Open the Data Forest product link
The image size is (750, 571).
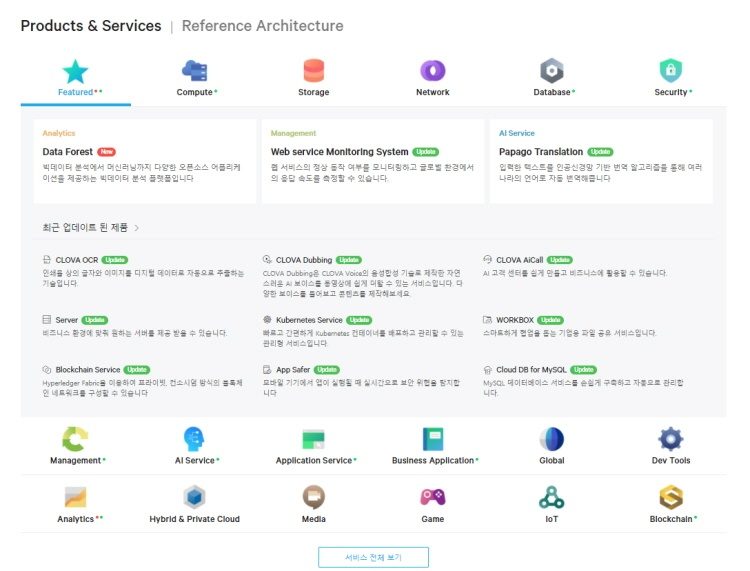(x=67, y=152)
